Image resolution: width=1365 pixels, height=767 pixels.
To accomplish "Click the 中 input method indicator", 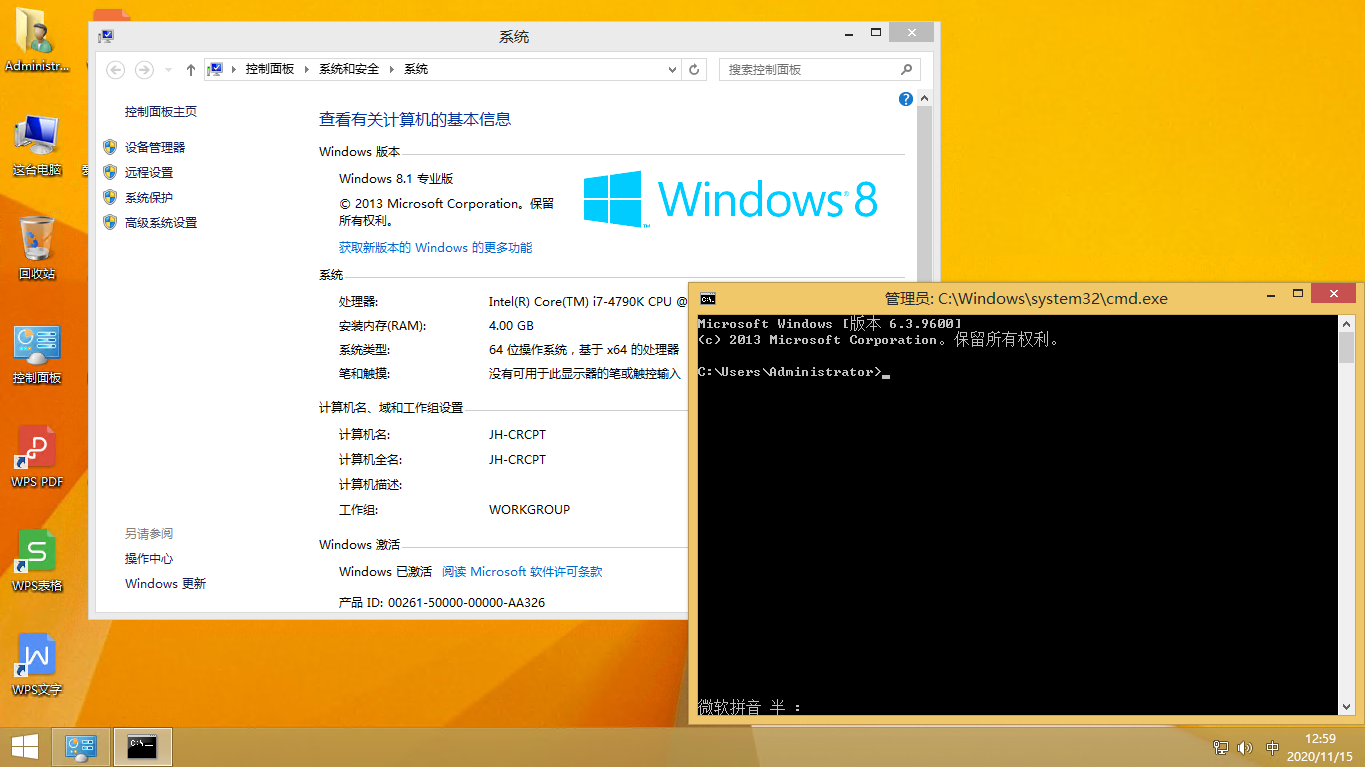I will pos(1273,748).
